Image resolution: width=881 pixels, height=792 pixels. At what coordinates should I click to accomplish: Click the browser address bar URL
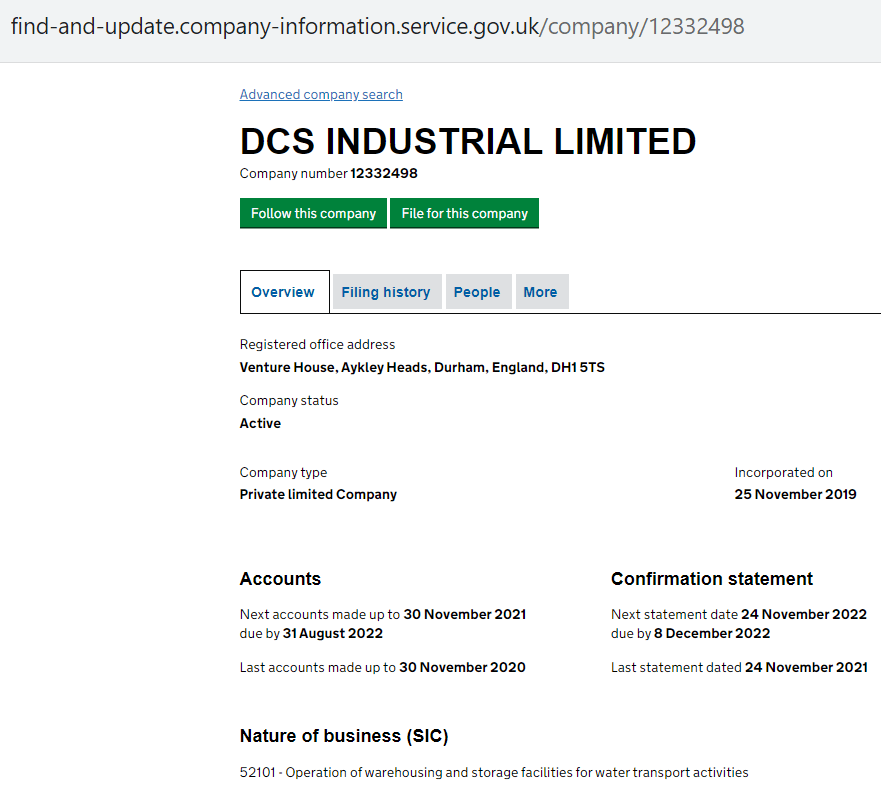378,27
